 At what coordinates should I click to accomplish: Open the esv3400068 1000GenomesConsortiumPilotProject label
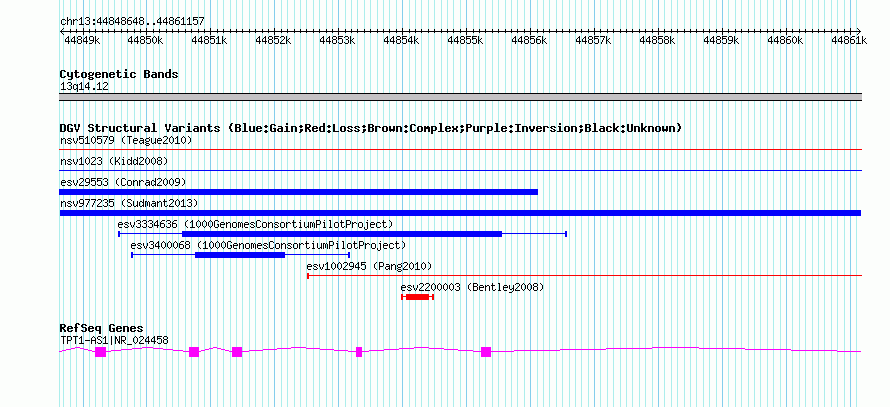click(268, 245)
